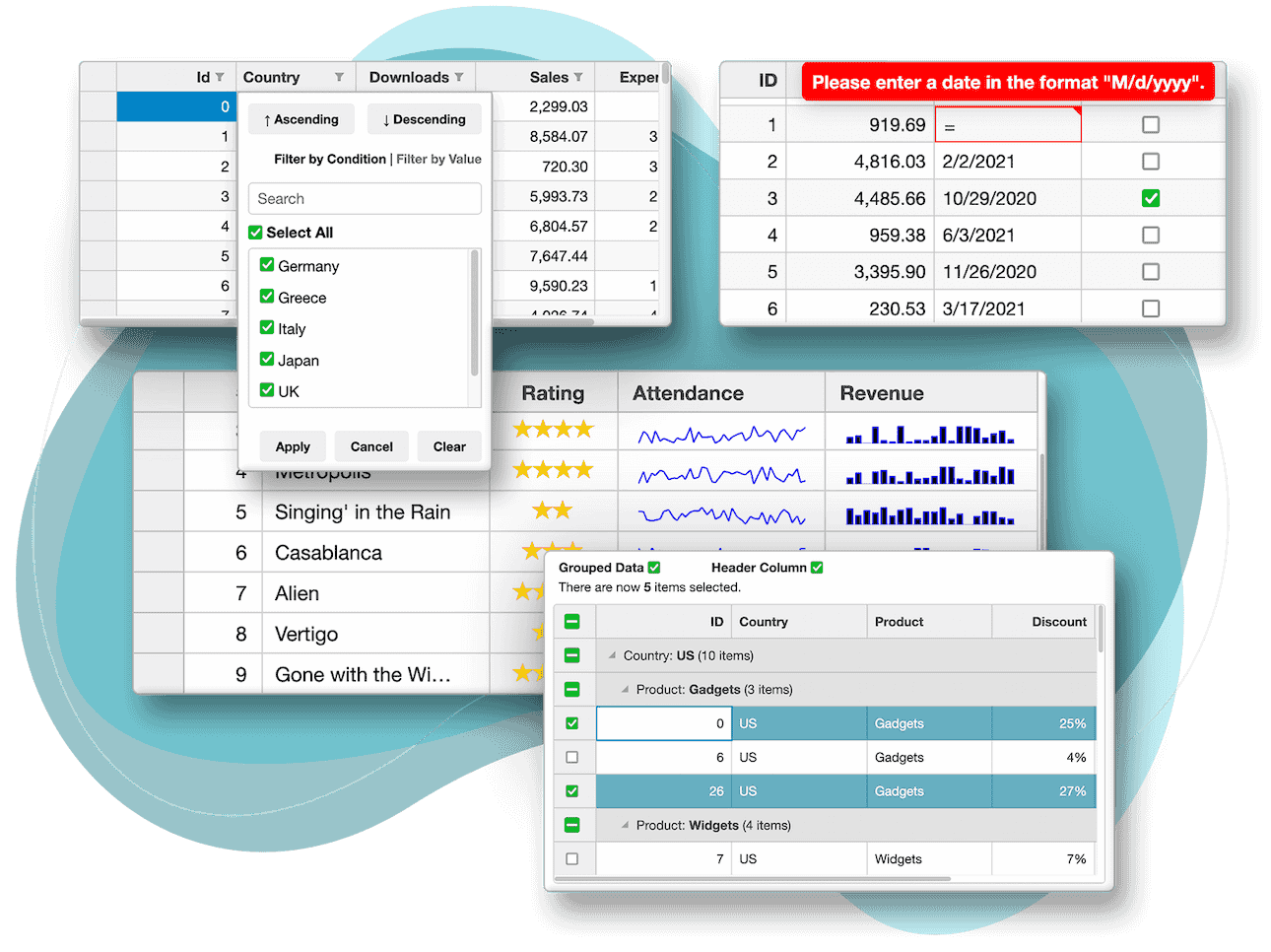Switch to Filter by Condition tab
Viewport: 1271px width, 952px height.
(329, 159)
